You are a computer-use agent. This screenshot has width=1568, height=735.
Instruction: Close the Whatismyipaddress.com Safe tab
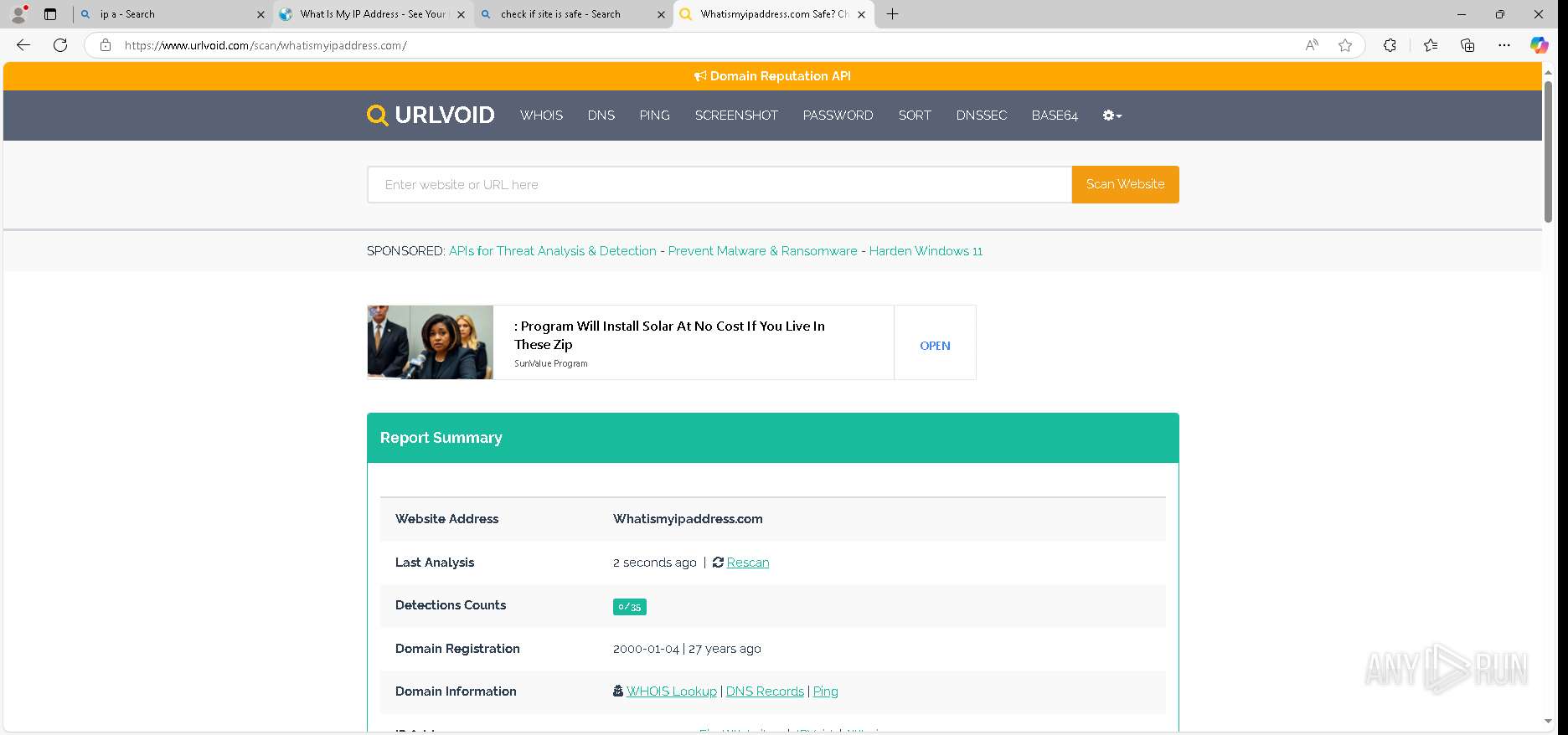(x=861, y=14)
